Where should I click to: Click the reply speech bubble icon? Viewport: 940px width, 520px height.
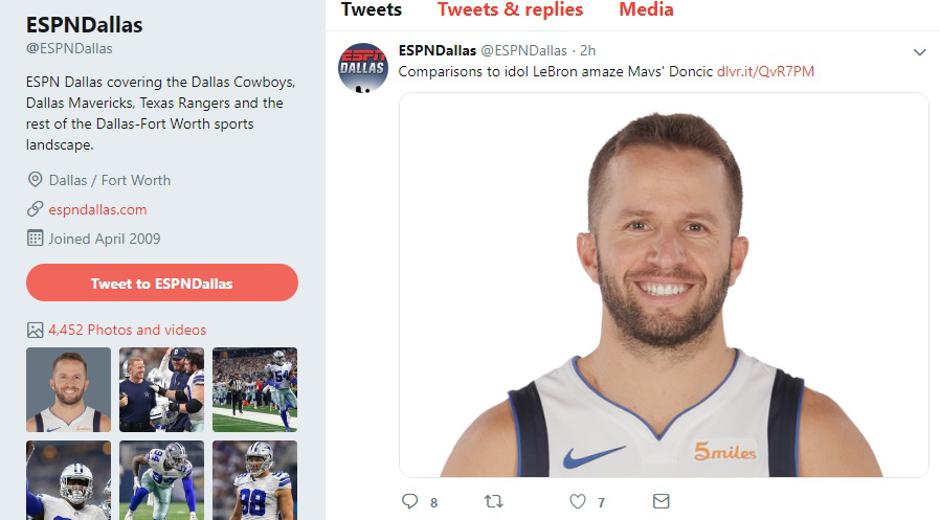coord(410,501)
